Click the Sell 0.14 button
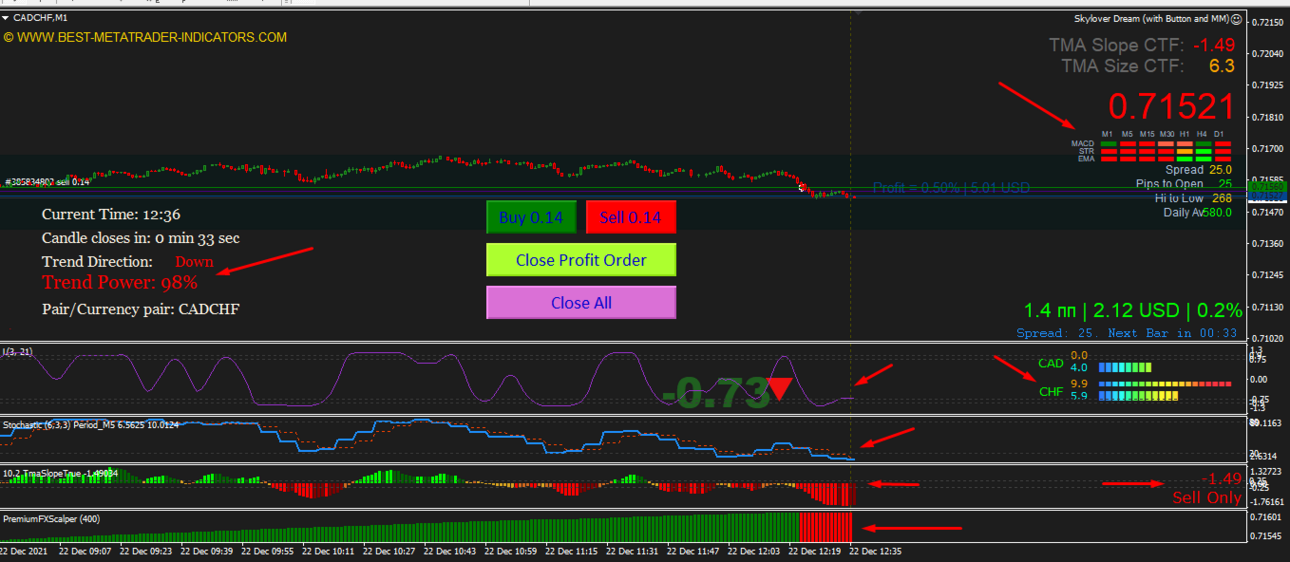The width and height of the screenshot is (1290, 562). coord(631,217)
